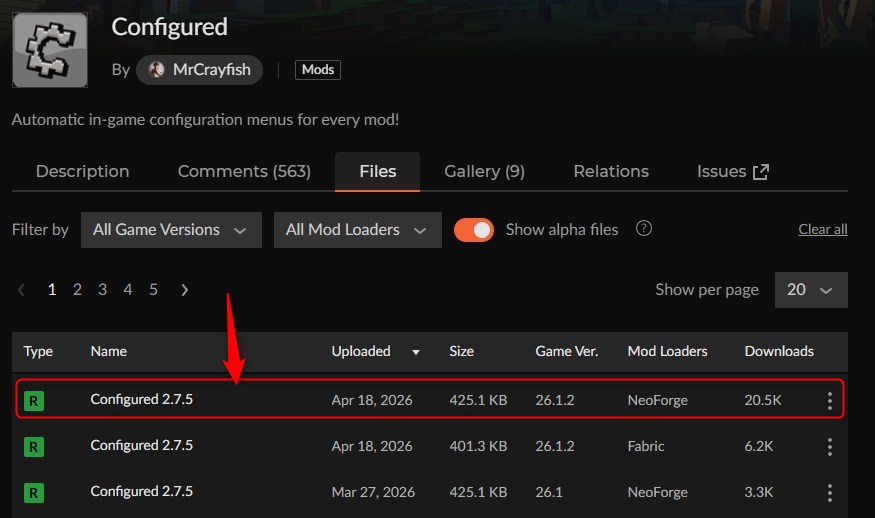Click the Size column header

pyautogui.click(x=461, y=351)
